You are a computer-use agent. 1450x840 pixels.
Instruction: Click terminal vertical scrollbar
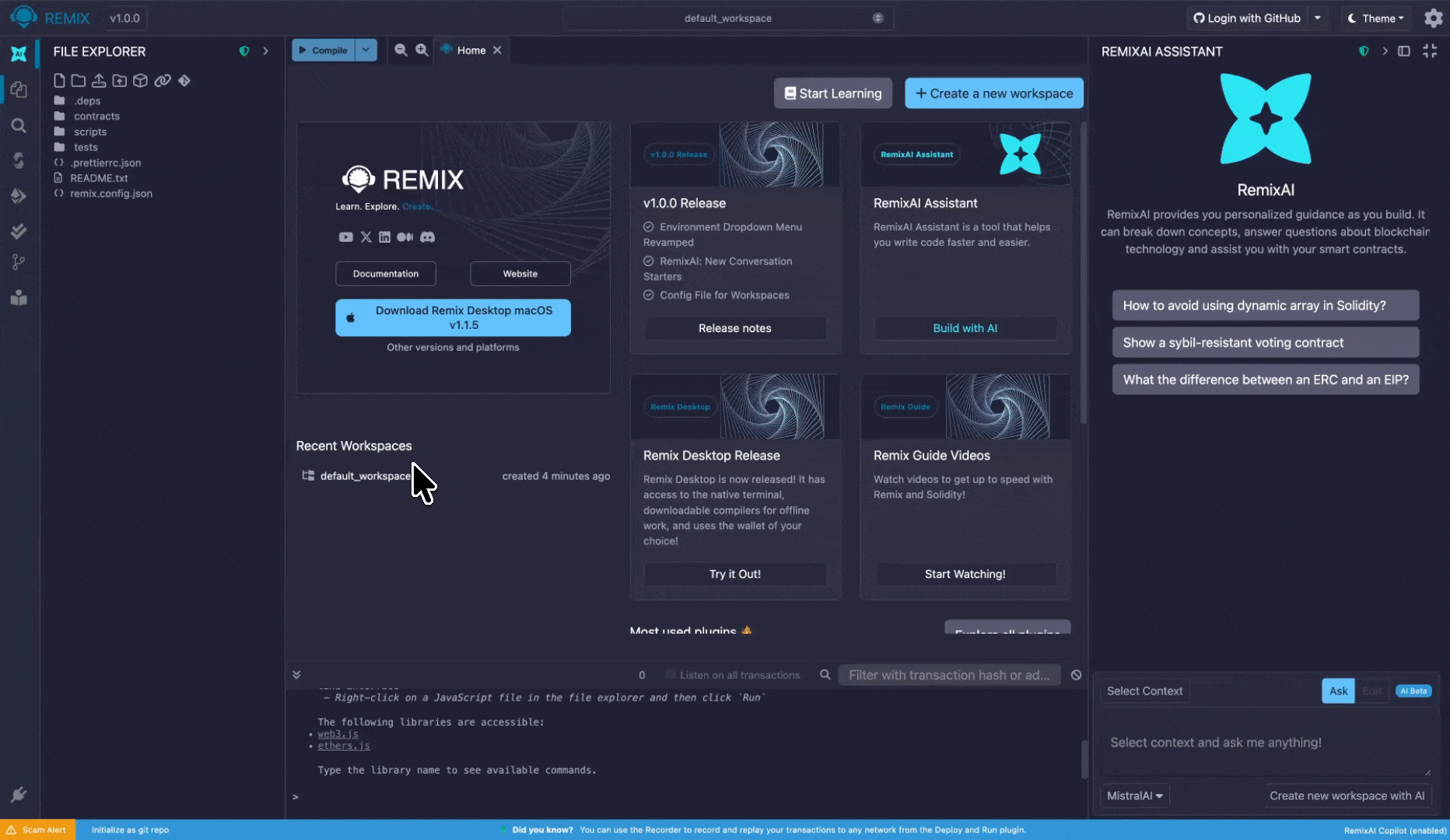pyautogui.click(x=1084, y=759)
